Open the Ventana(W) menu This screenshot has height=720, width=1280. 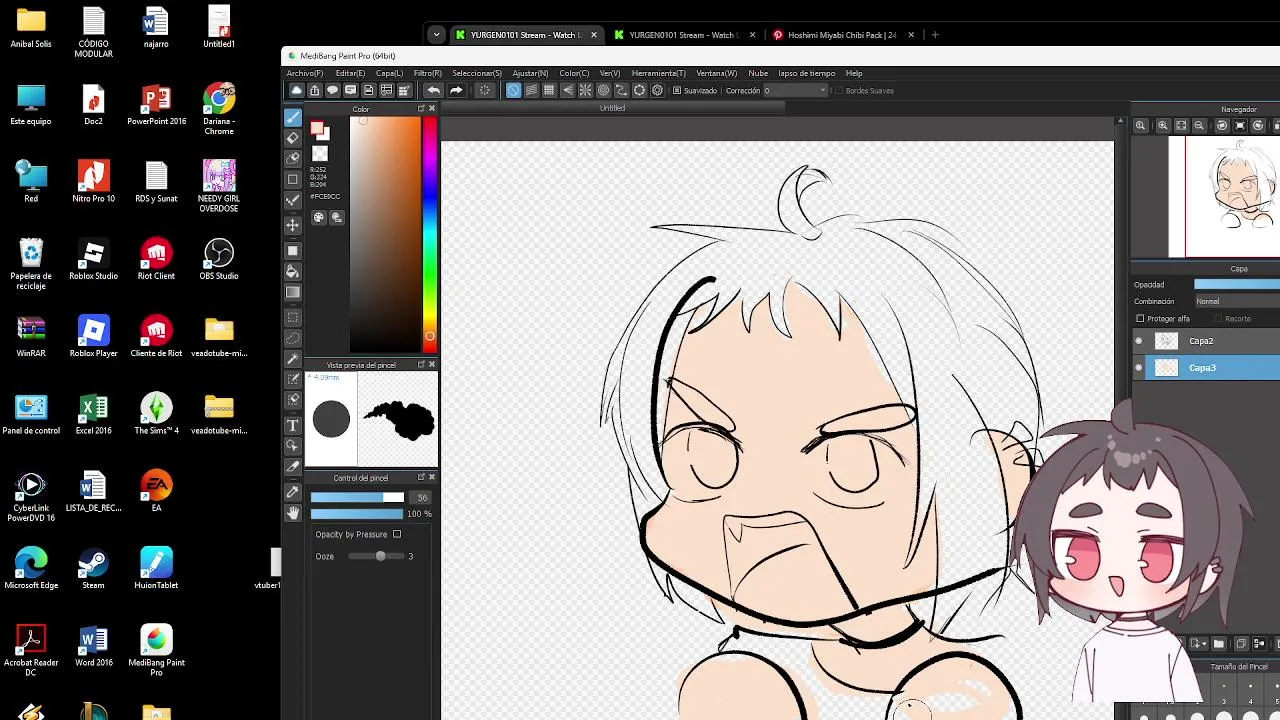[x=717, y=73]
